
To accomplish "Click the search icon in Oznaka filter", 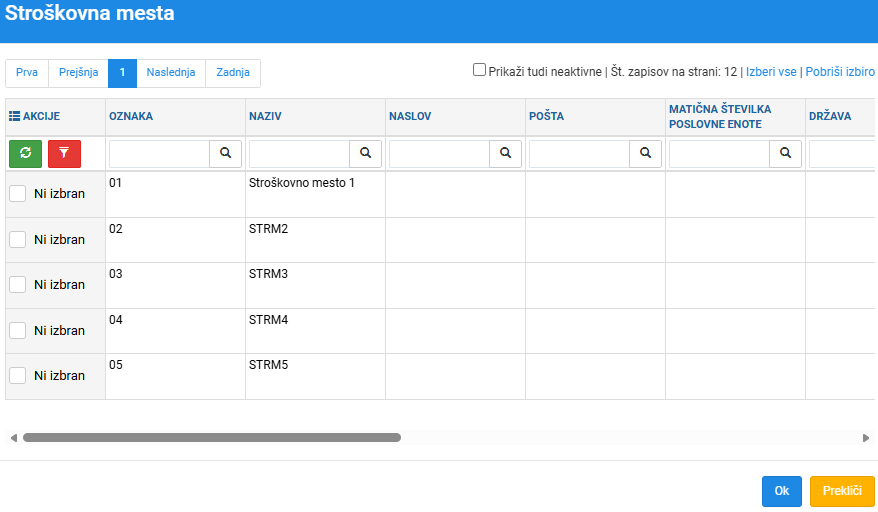I will [226, 153].
